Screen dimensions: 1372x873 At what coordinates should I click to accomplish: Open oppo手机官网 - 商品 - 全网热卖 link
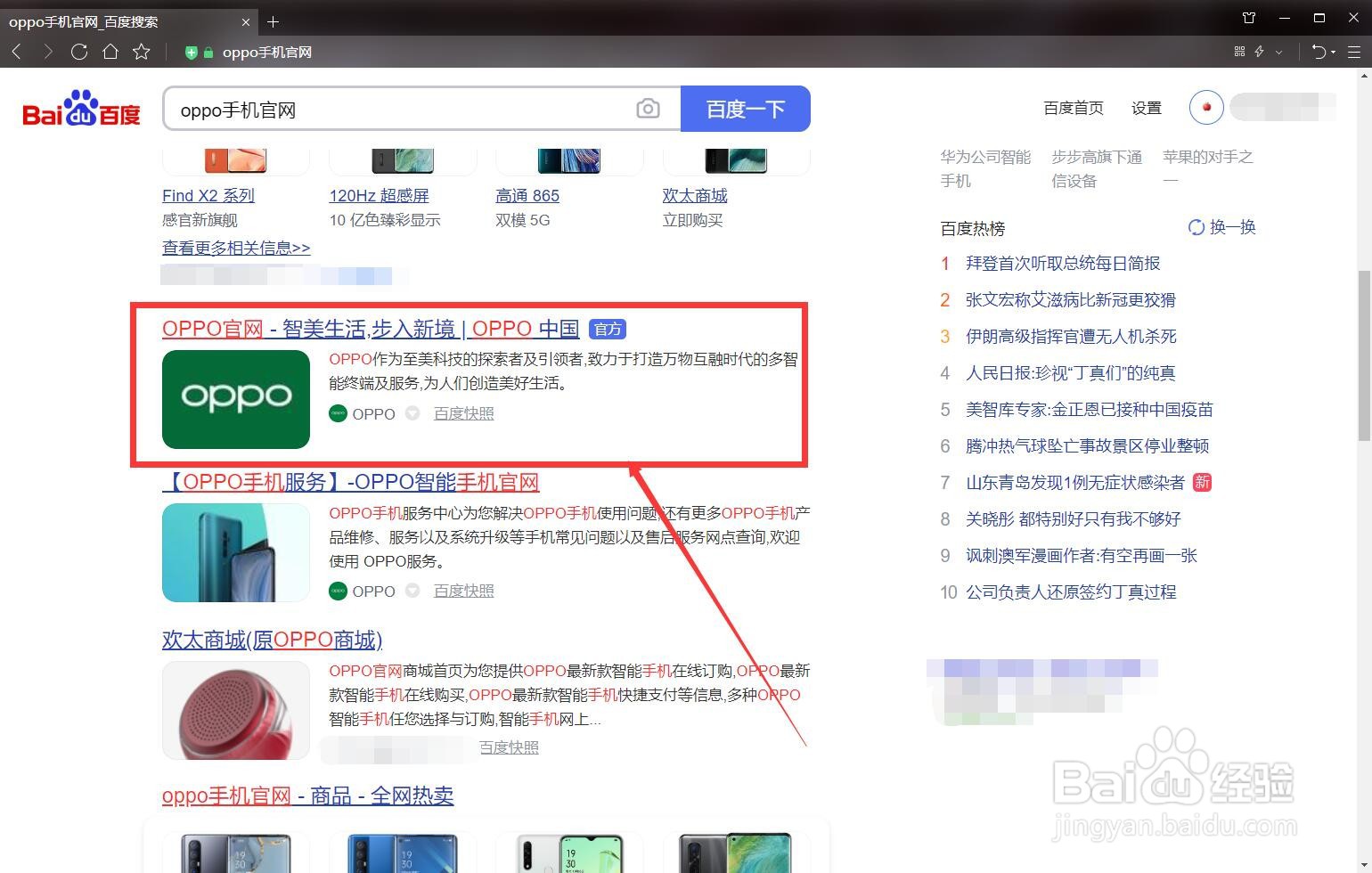coord(308,795)
